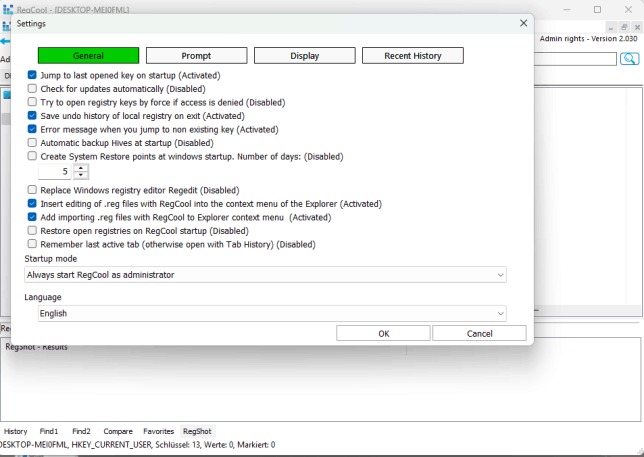Click the number of days input field
Image resolution: width=644 pixels, height=457 pixels.
55,172
